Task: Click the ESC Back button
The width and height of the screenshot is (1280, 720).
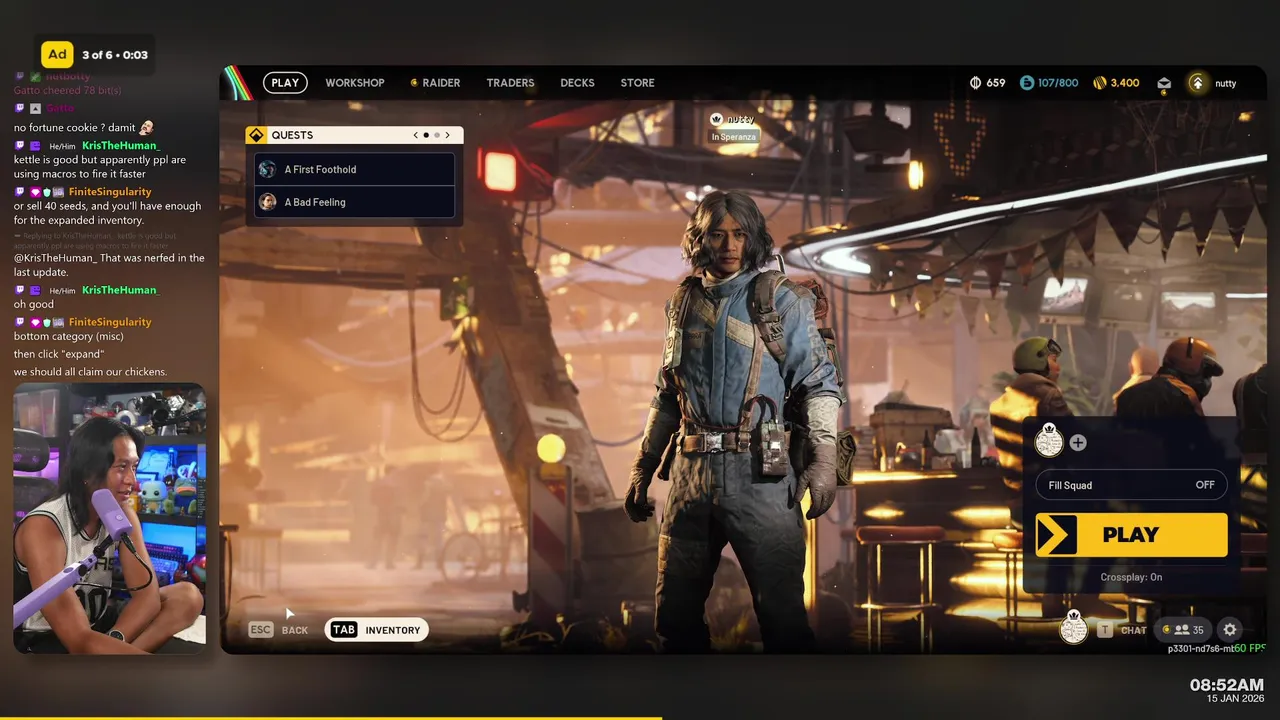Action: click(x=279, y=630)
